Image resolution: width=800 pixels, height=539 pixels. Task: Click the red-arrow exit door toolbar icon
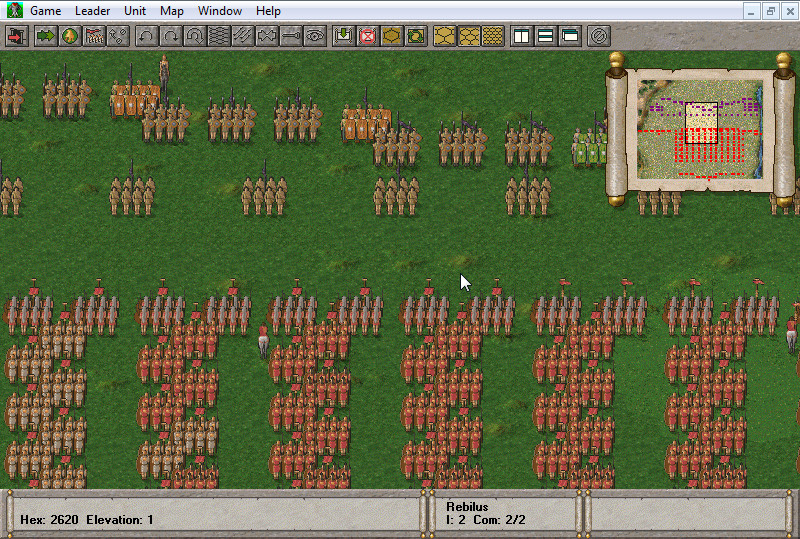(17, 36)
